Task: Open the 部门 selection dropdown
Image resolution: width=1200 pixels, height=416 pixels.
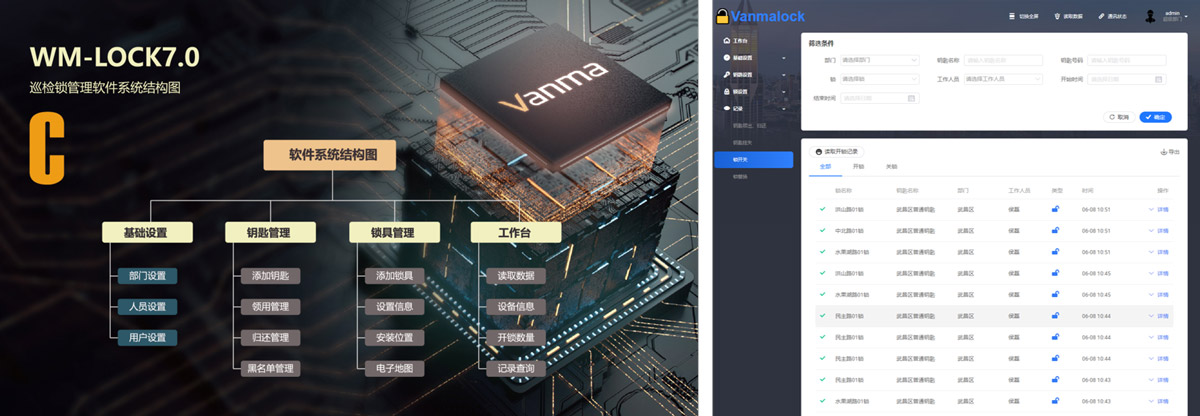Action: click(878, 60)
